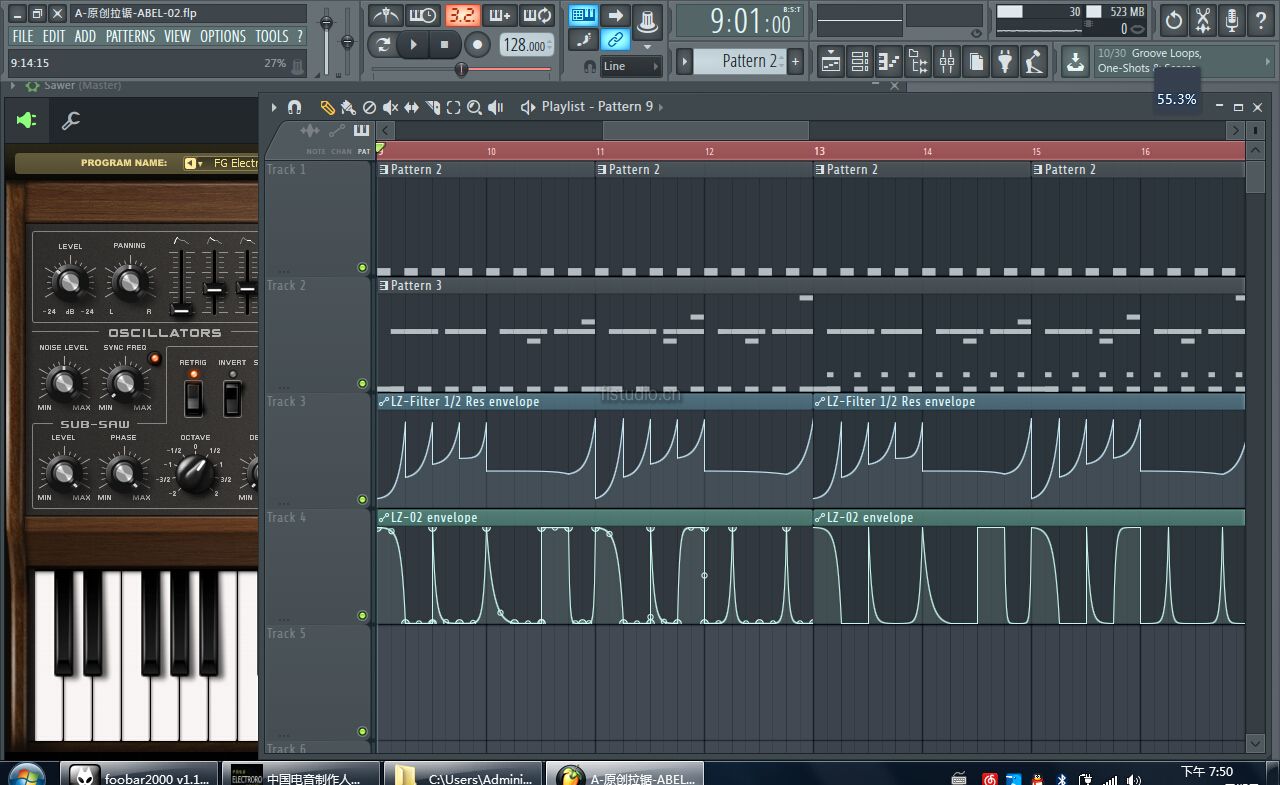Open the Pattern 2 selector dropdown
Image resolution: width=1280 pixels, height=785 pixels.
click(x=741, y=61)
